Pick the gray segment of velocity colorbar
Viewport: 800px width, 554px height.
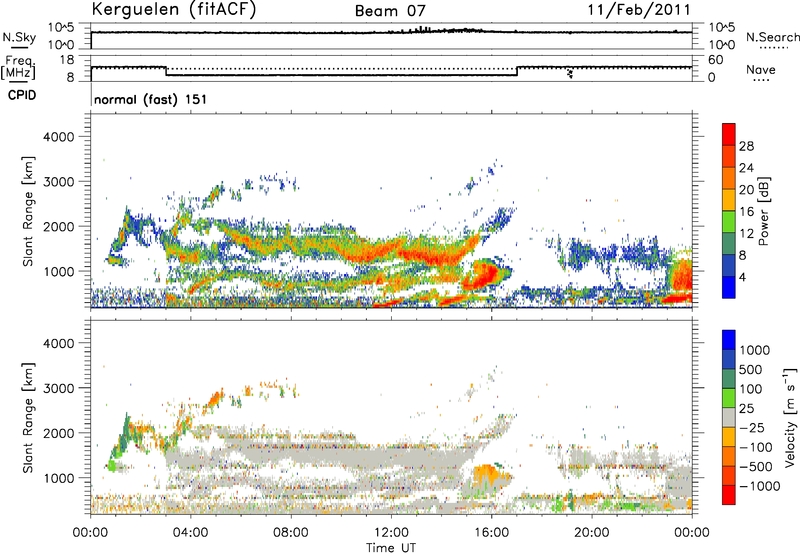point(729,417)
